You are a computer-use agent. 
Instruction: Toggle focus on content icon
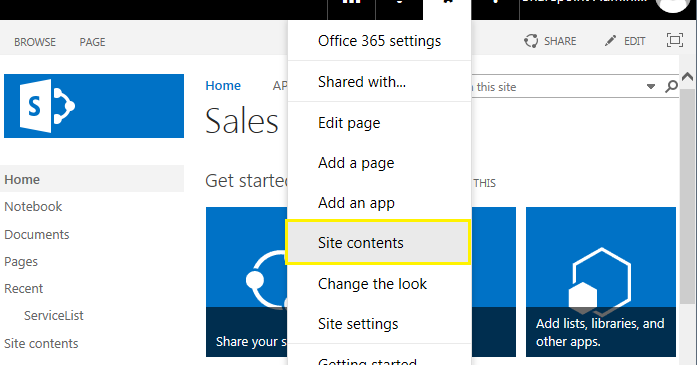click(x=675, y=40)
